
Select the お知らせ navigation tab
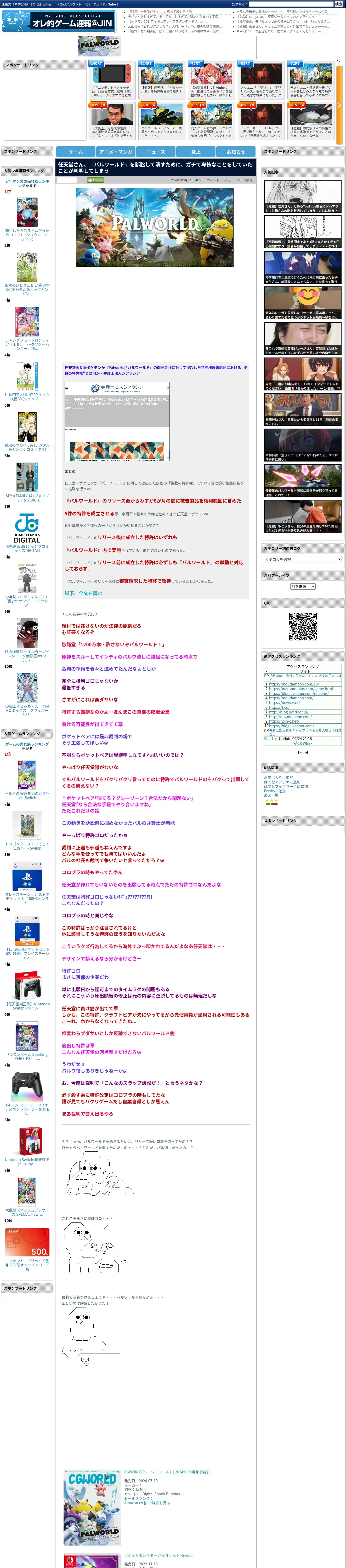coord(236,152)
